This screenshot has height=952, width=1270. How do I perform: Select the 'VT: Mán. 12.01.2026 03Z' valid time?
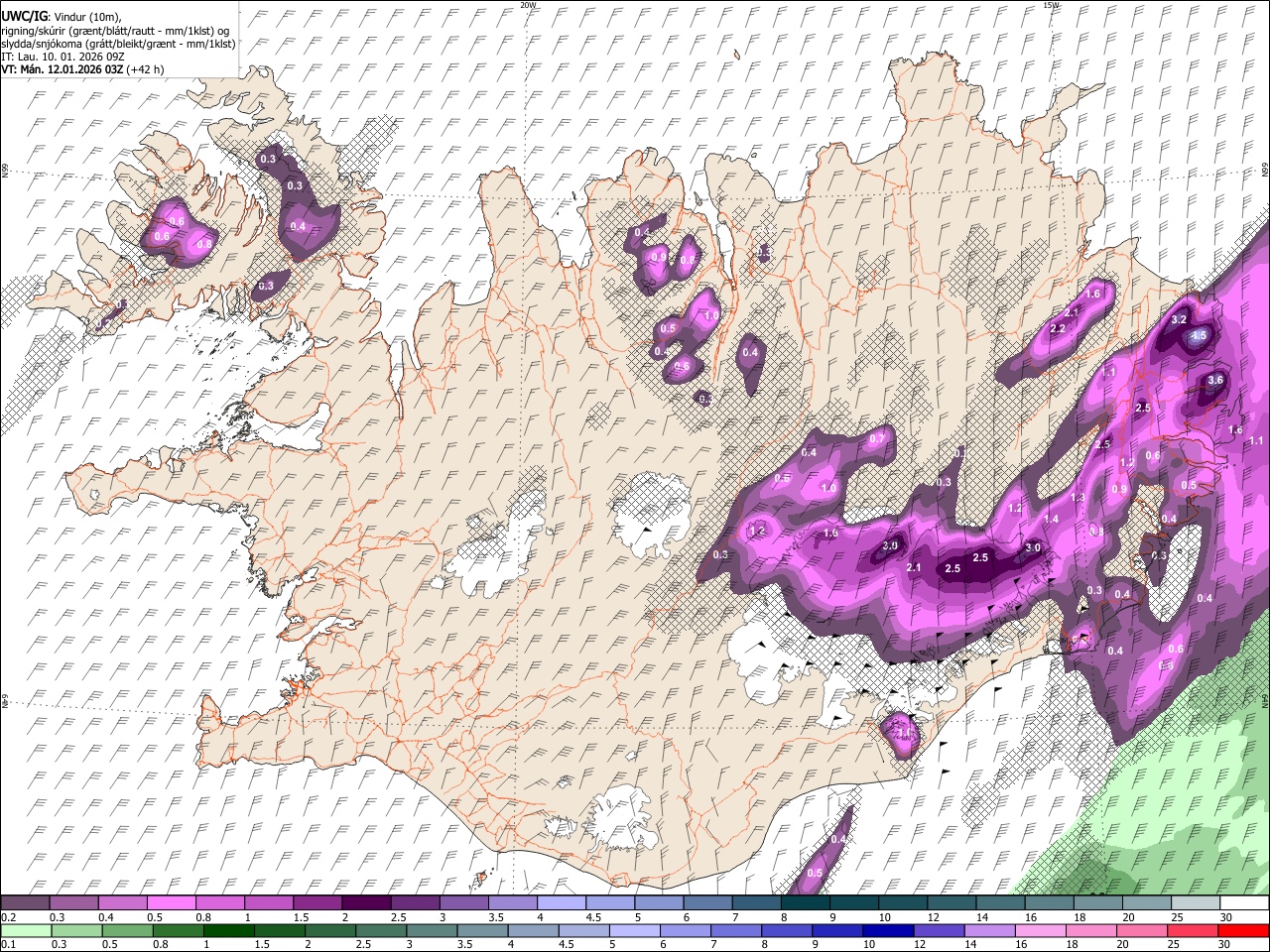click(x=63, y=69)
